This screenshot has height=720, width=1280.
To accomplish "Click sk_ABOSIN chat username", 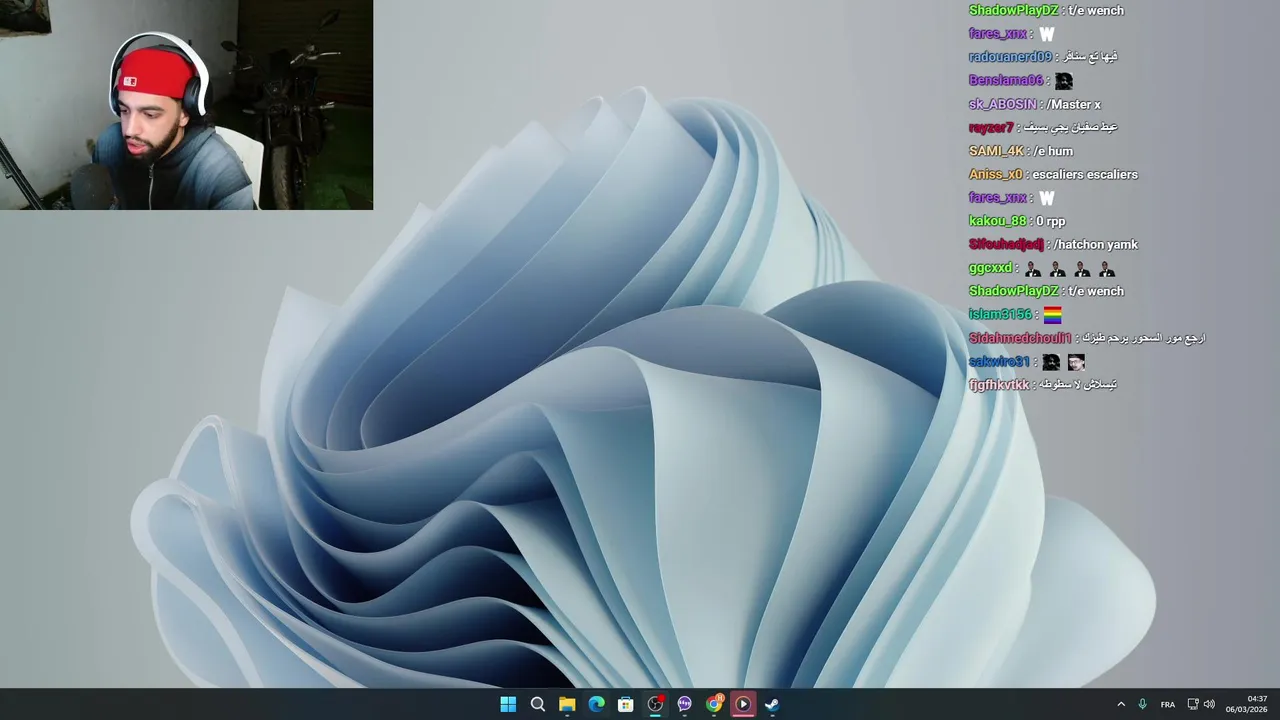I will click(1002, 104).
